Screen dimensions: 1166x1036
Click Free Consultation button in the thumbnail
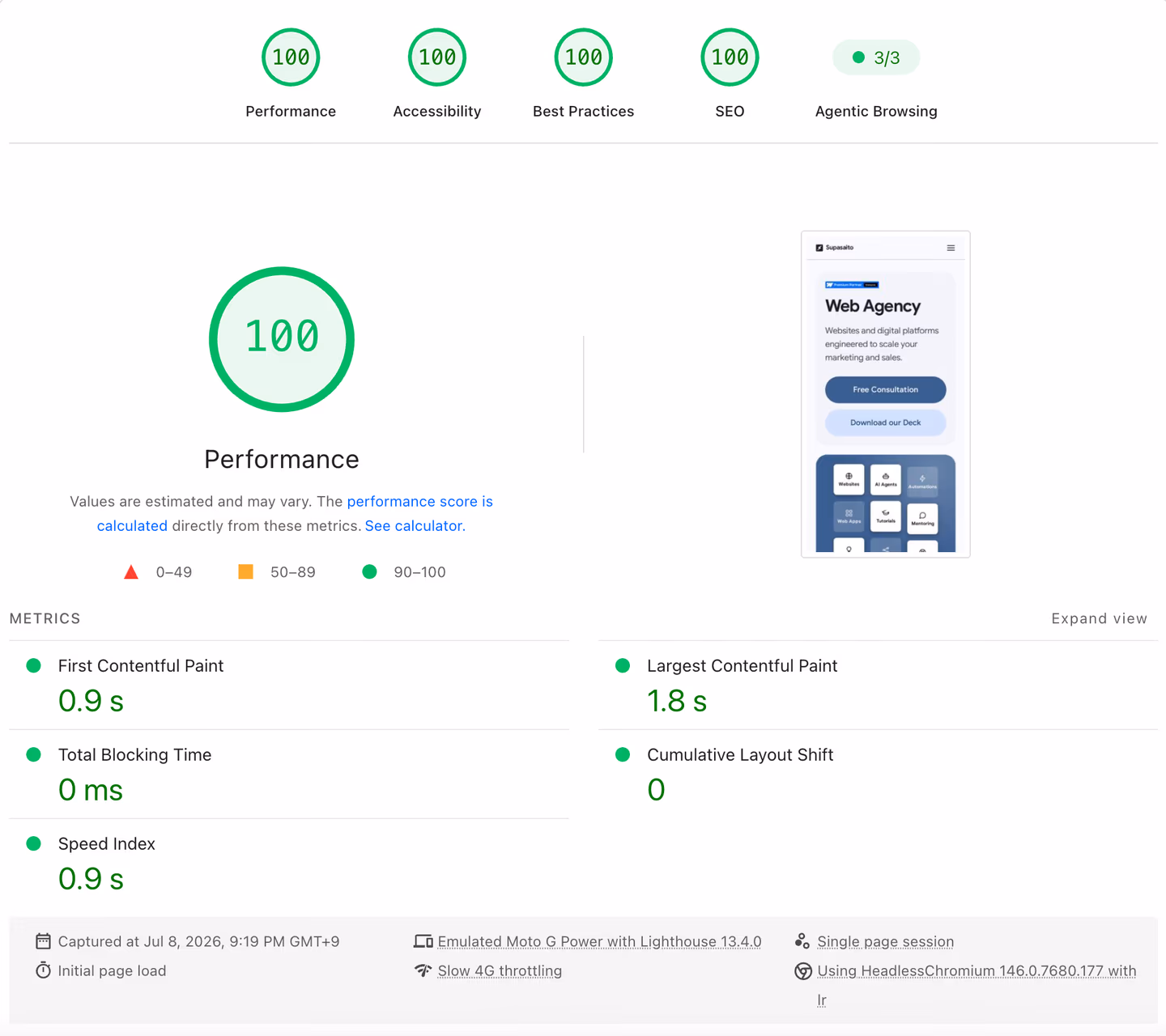pos(886,389)
